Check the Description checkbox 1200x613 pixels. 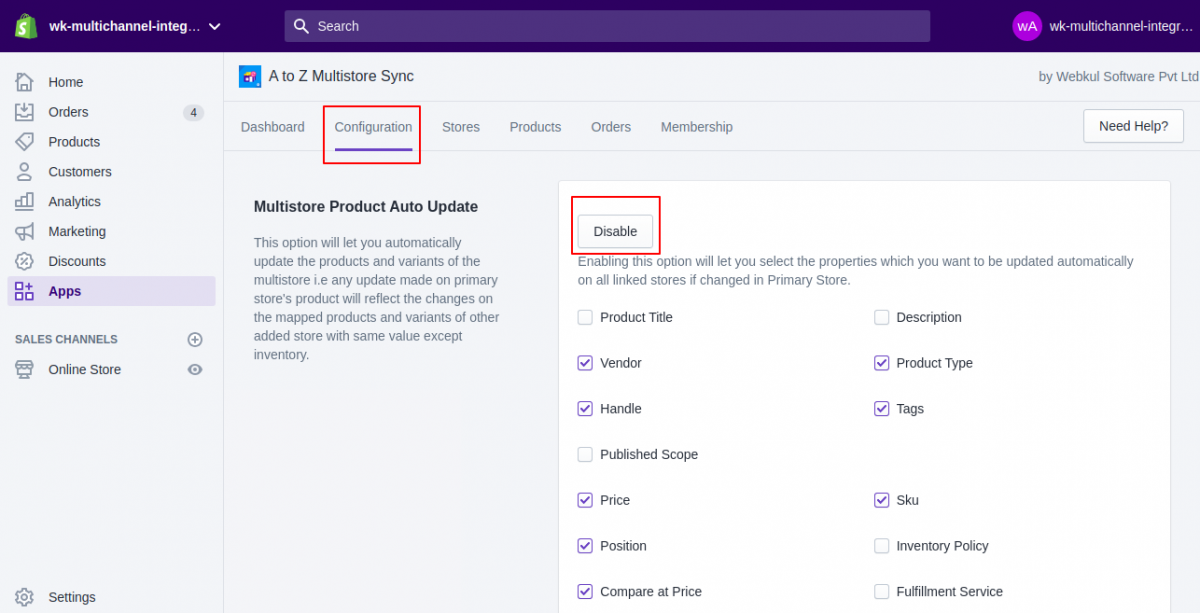(x=881, y=317)
